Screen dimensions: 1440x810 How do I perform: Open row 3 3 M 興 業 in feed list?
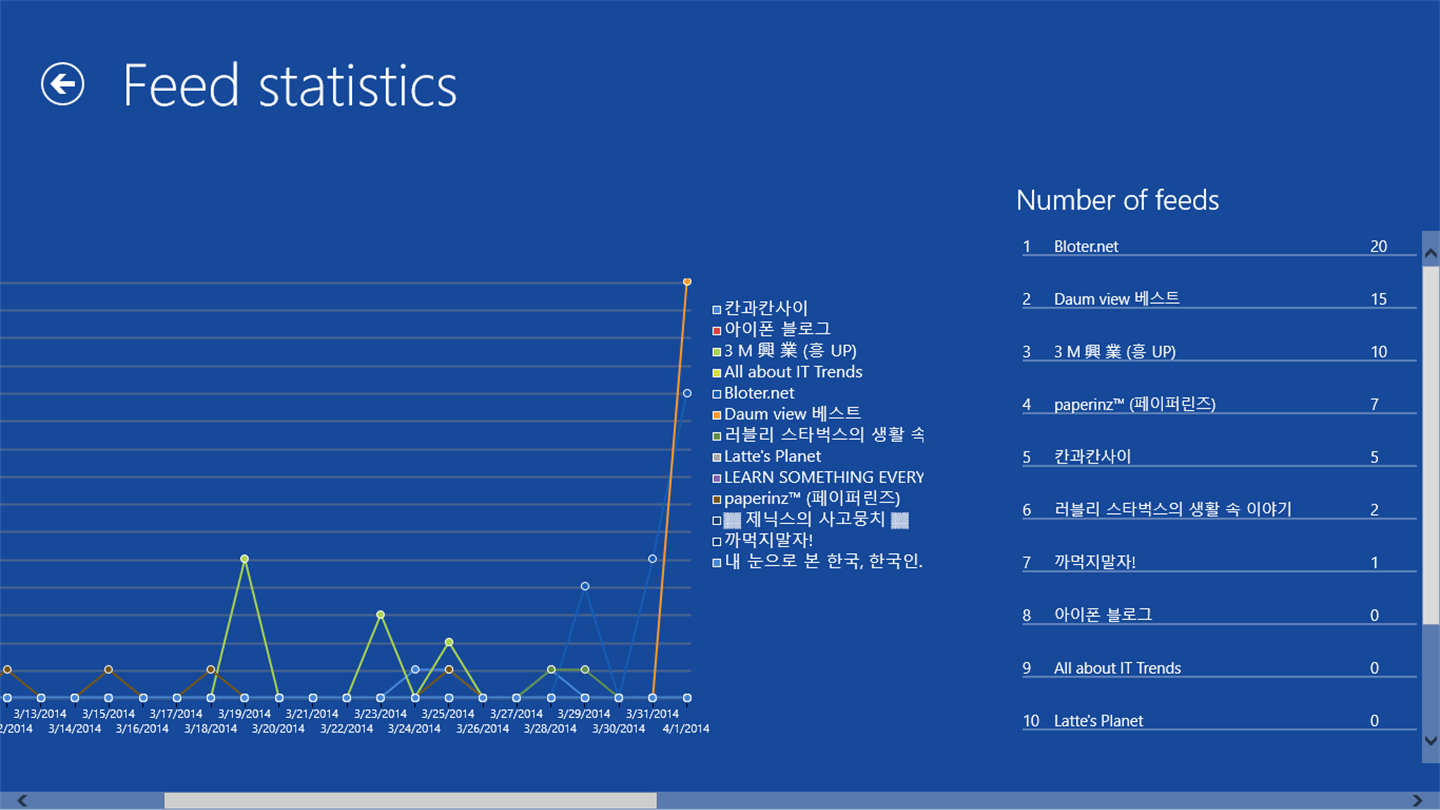pos(1219,351)
